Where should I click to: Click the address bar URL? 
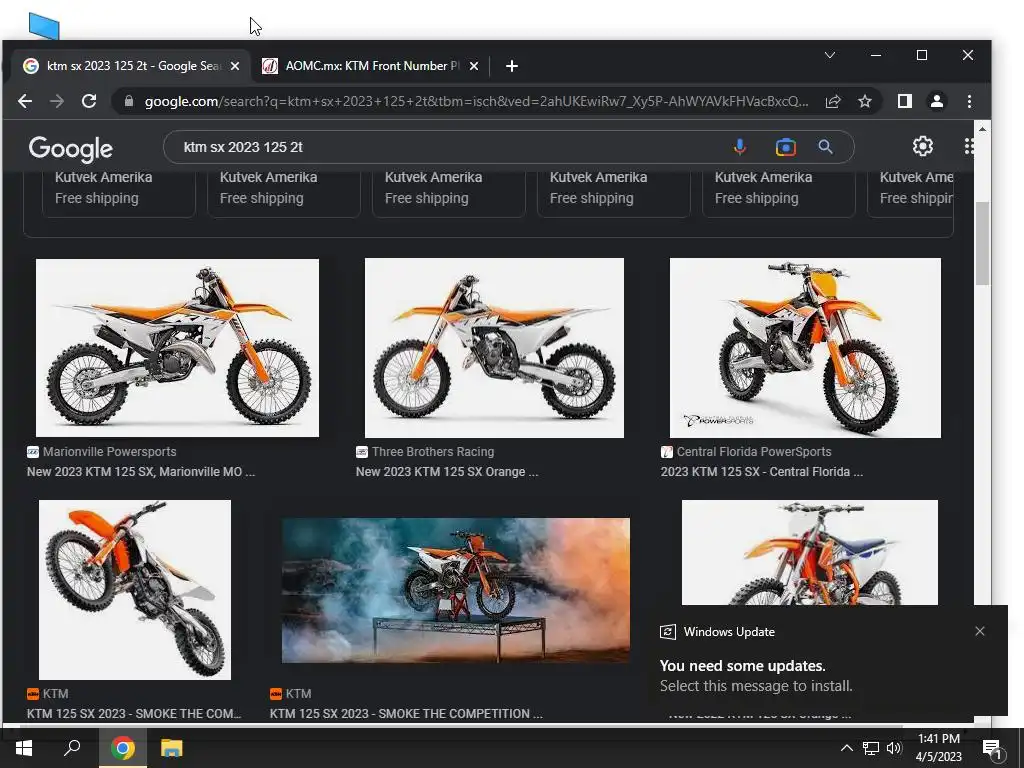point(476,101)
